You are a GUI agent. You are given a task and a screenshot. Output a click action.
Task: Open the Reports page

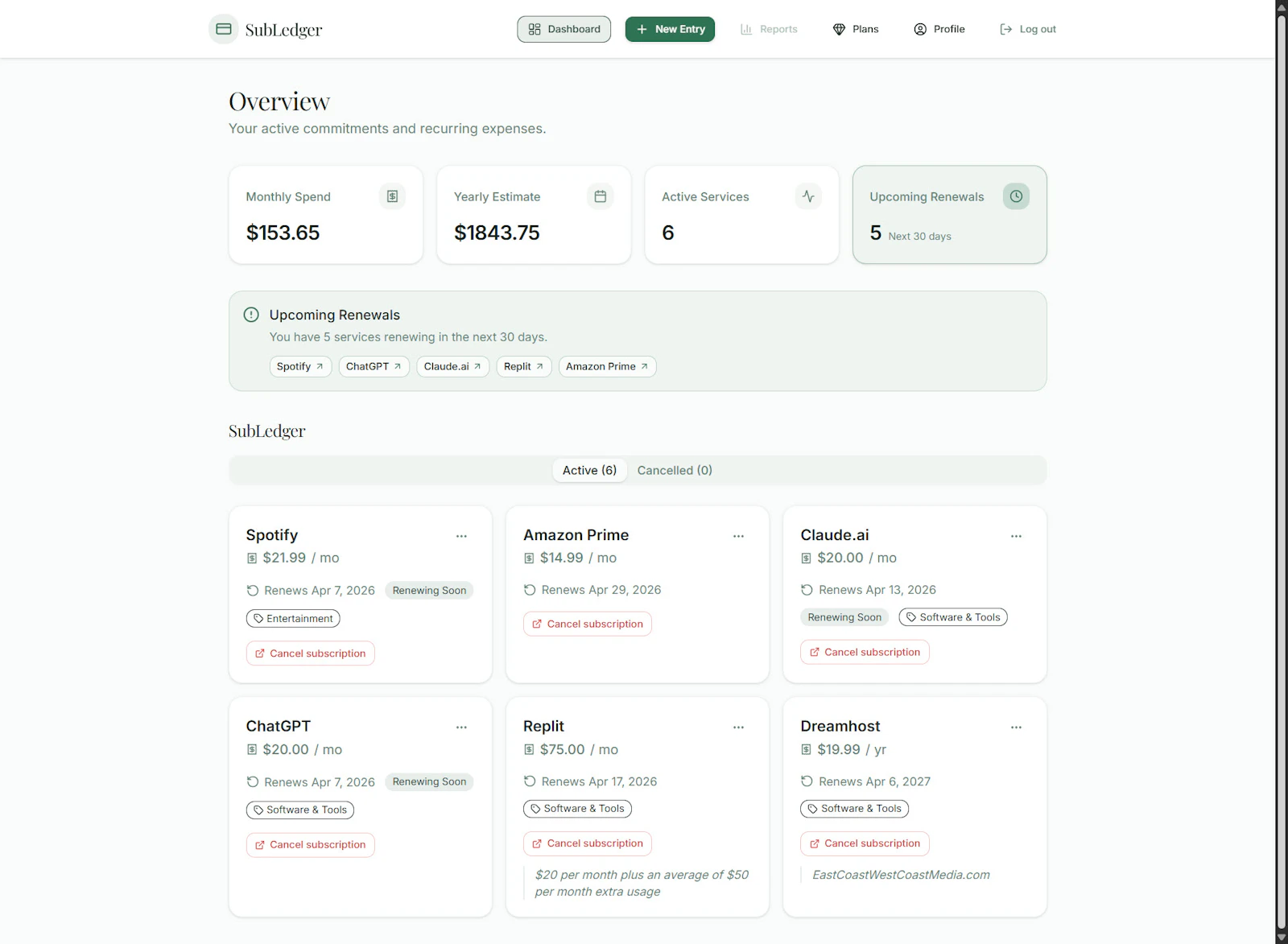[x=769, y=29]
